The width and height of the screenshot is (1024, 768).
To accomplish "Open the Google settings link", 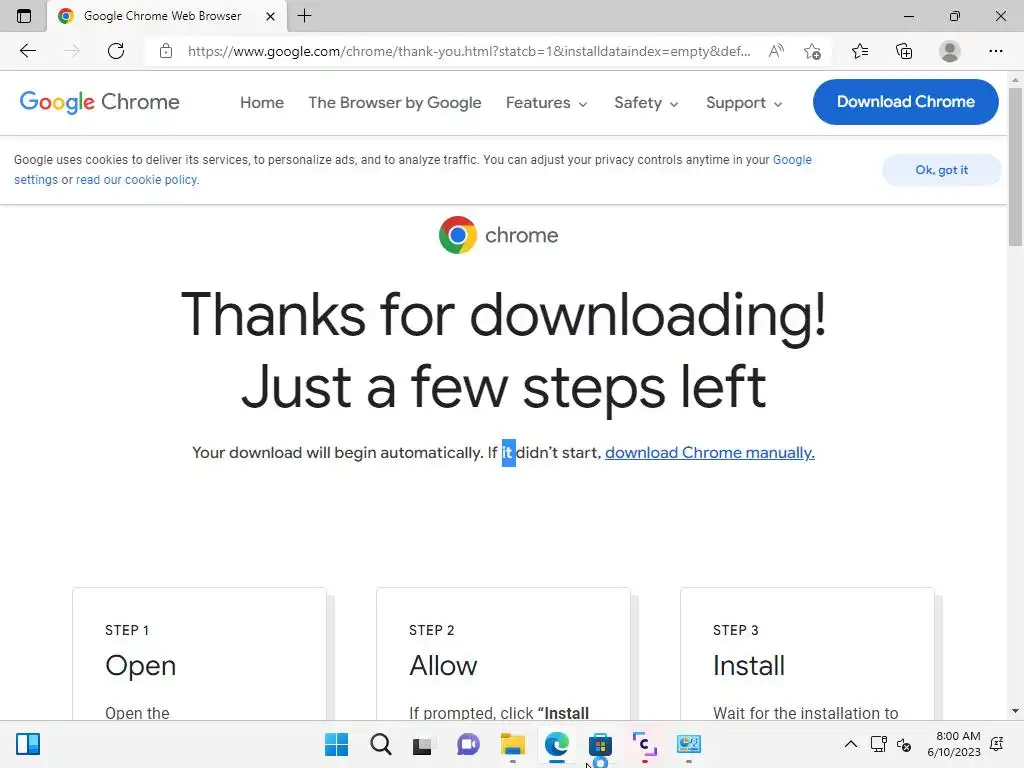I will click(792, 160).
